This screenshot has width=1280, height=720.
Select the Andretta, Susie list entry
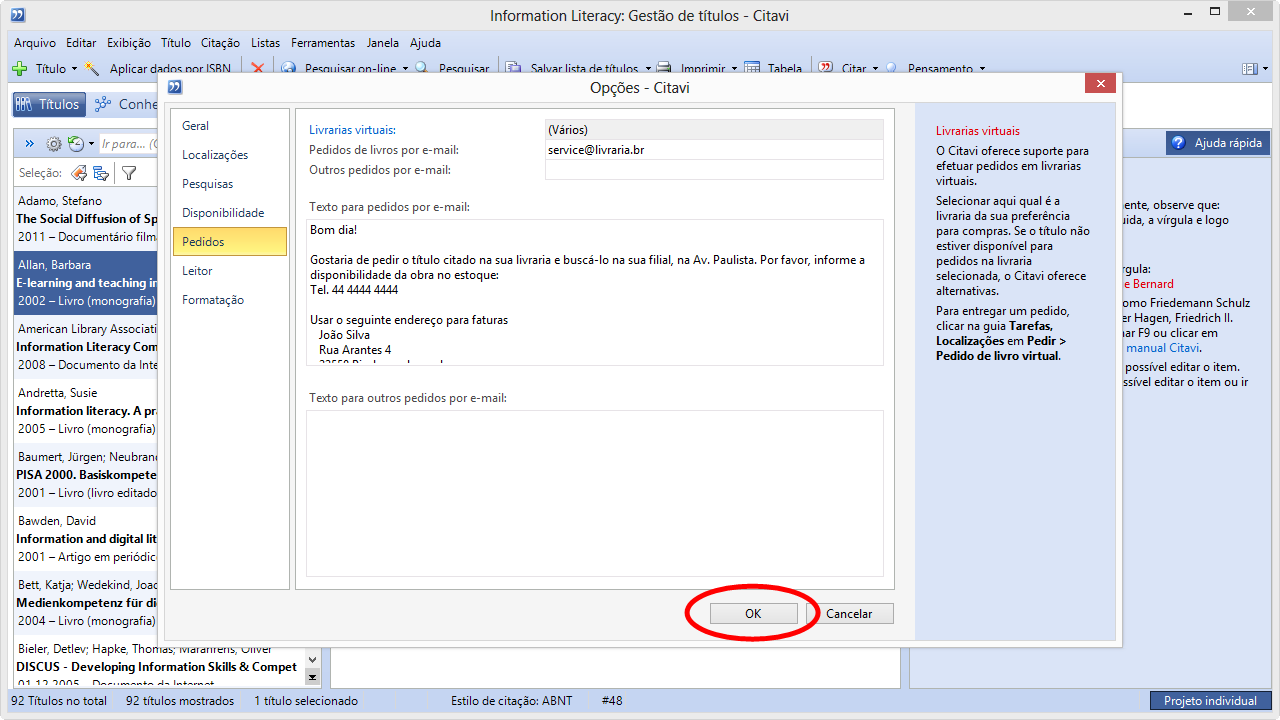pyautogui.click(x=84, y=411)
